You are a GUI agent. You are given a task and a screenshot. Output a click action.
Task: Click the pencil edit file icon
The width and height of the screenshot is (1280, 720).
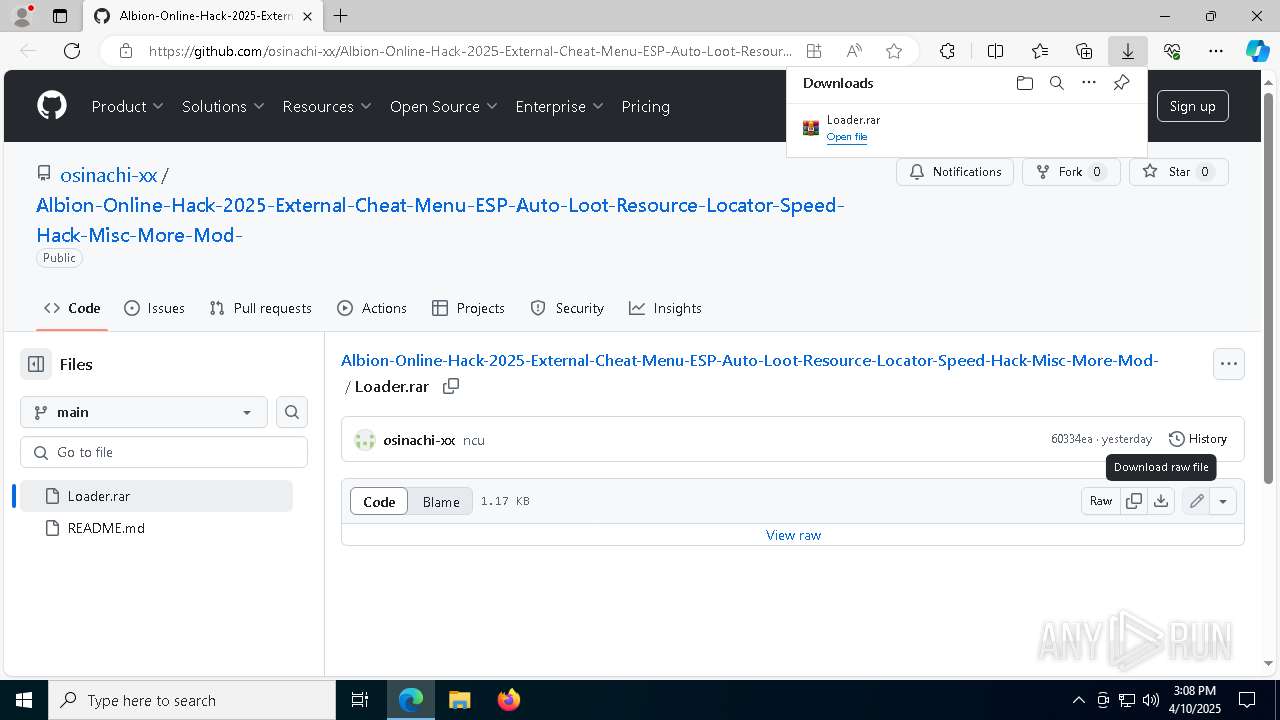[1196, 501]
